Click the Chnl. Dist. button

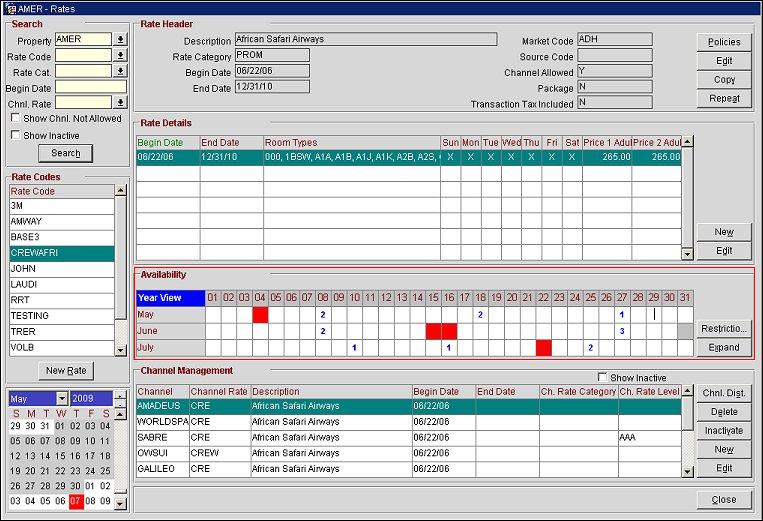point(724,394)
